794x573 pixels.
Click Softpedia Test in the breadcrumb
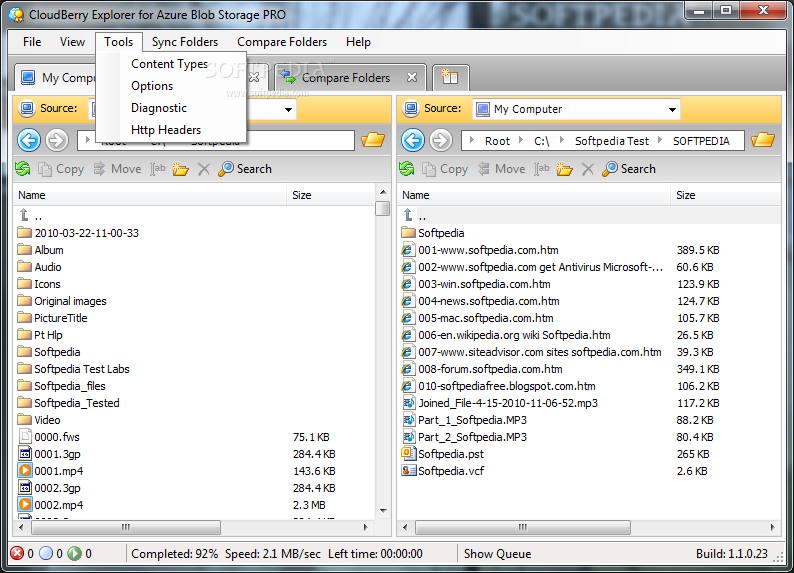(612, 141)
